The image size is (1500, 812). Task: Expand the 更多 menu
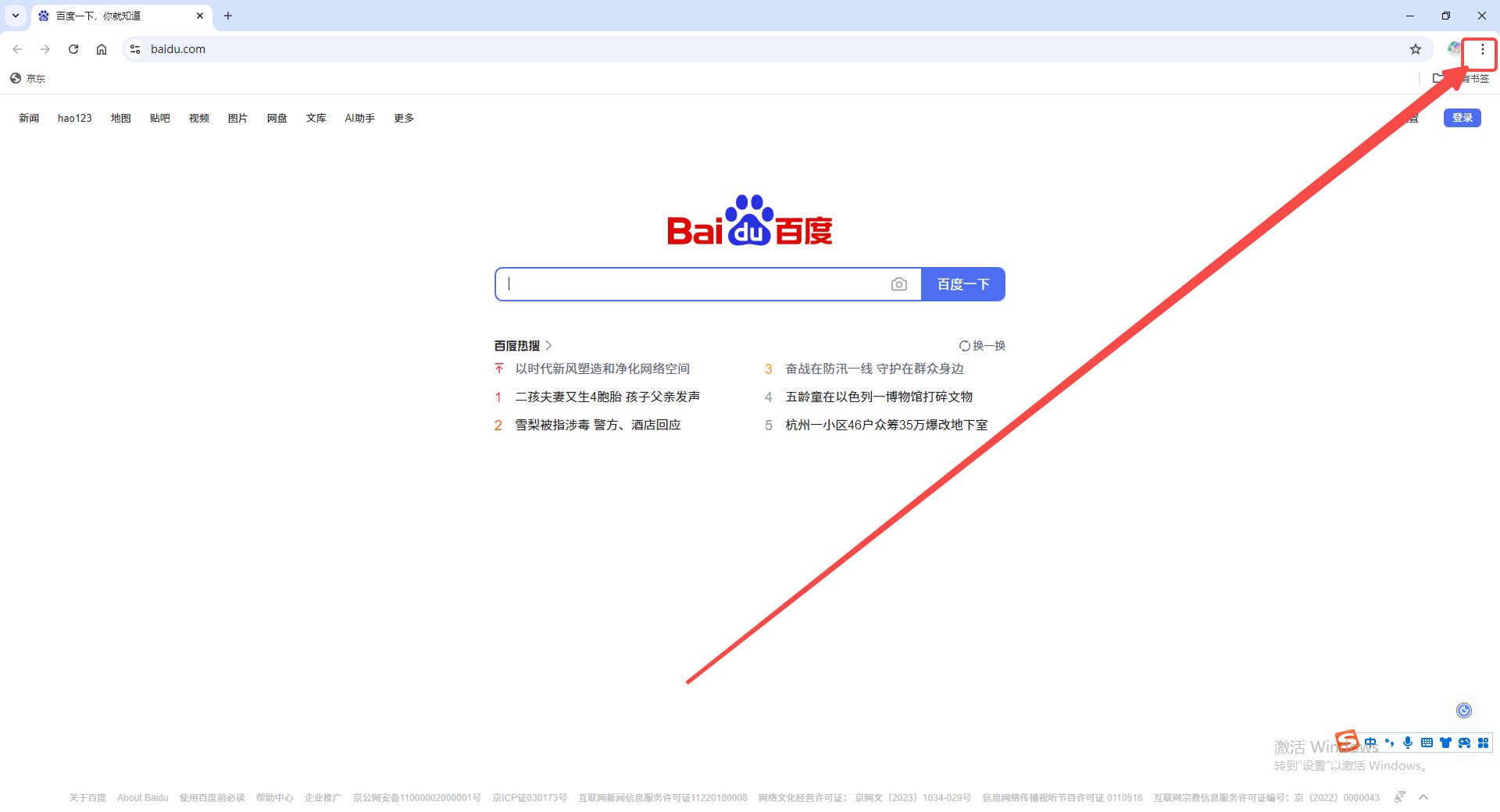pos(404,118)
